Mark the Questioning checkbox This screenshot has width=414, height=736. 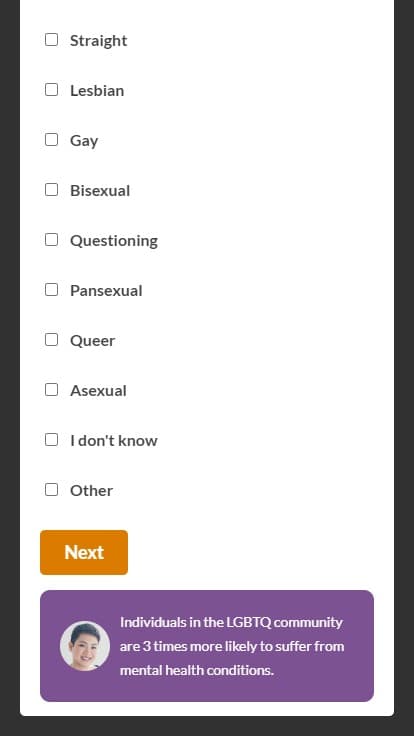[51, 240]
